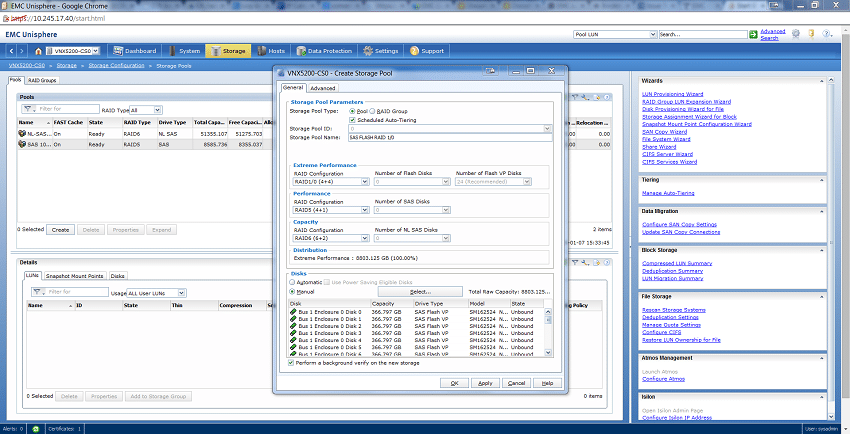Screen dimensions: 850x434
Task: Click the Cancel button in dialog
Action: (x=516, y=383)
